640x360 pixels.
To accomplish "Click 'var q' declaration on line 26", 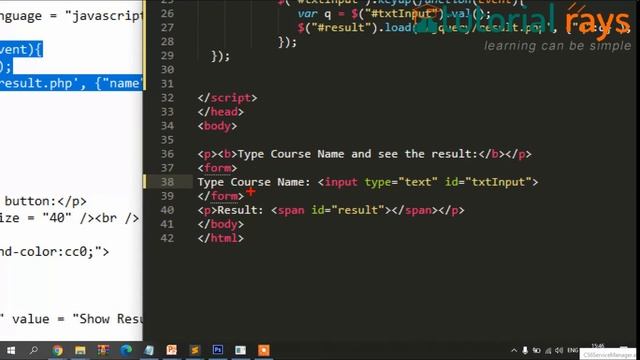I will click(x=314, y=14).
